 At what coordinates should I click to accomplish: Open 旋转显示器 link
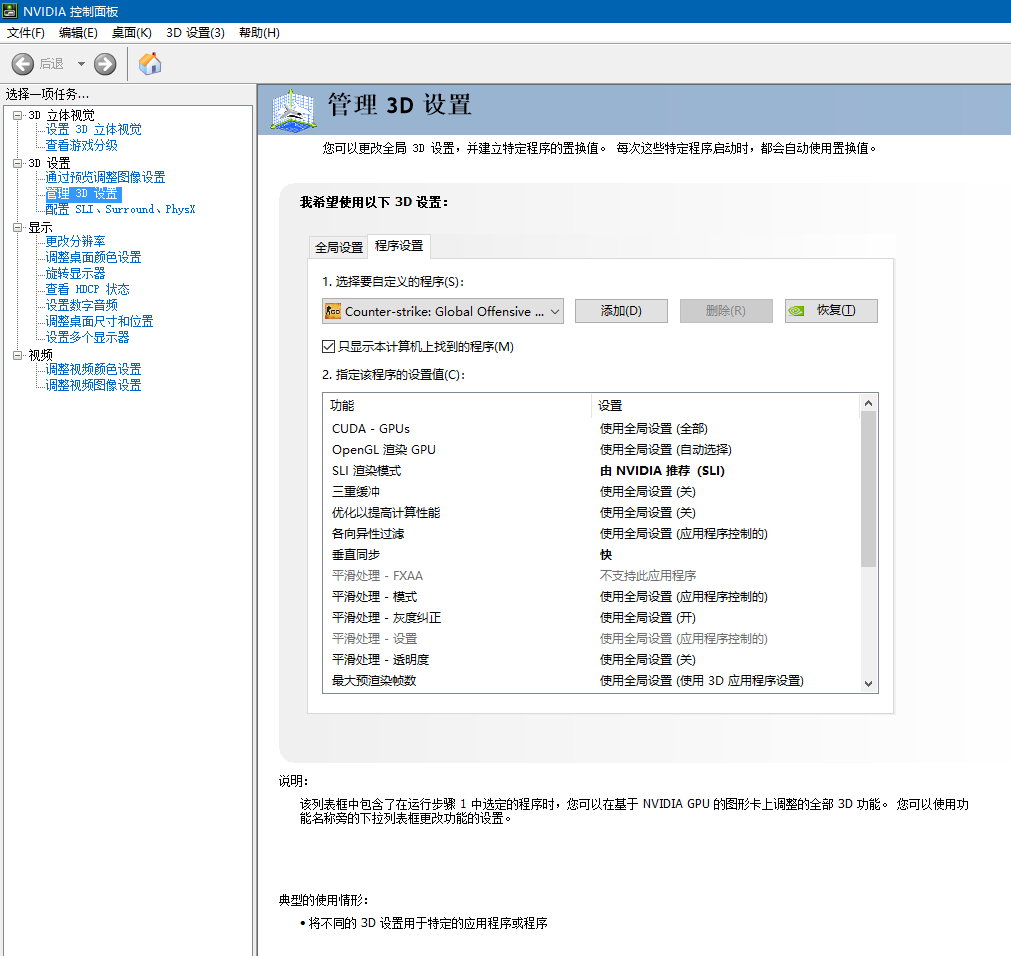pos(75,273)
